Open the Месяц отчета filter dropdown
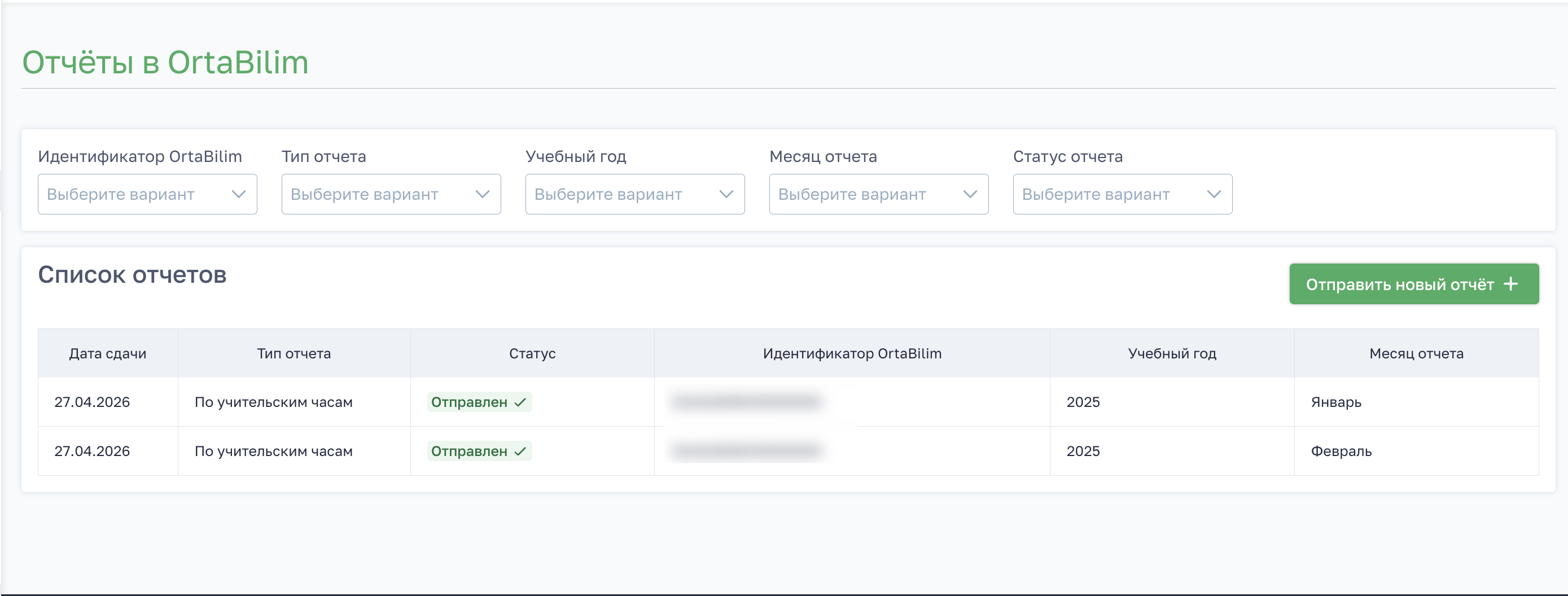 [x=879, y=194]
